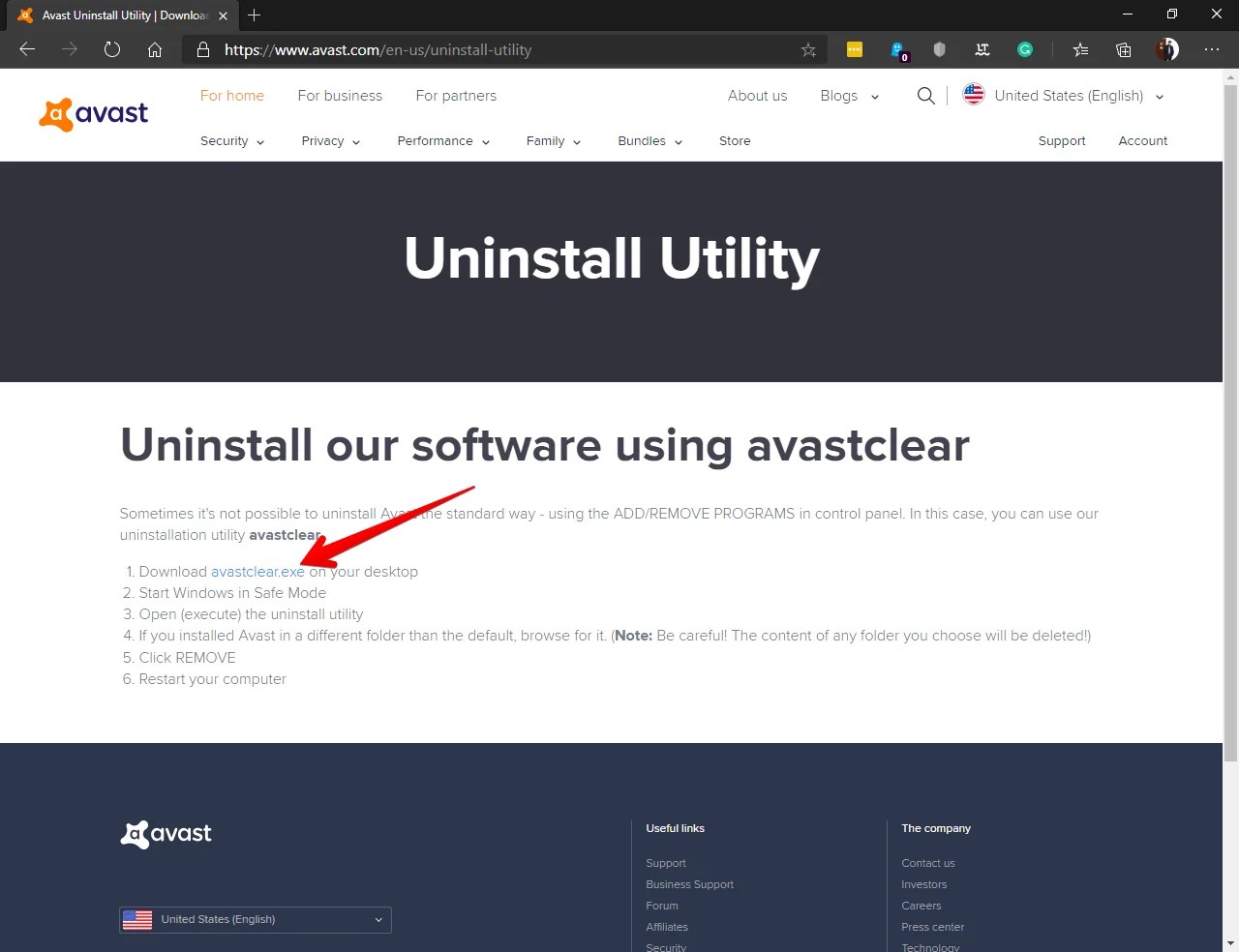
Task: Open the browser home page
Action: coord(155,49)
